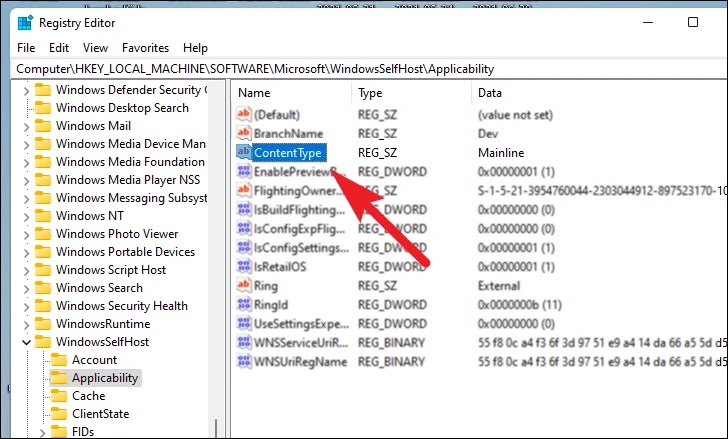This screenshot has height=439, width=728.
Task: Select the ContentType value name
Action: [288, 153]
